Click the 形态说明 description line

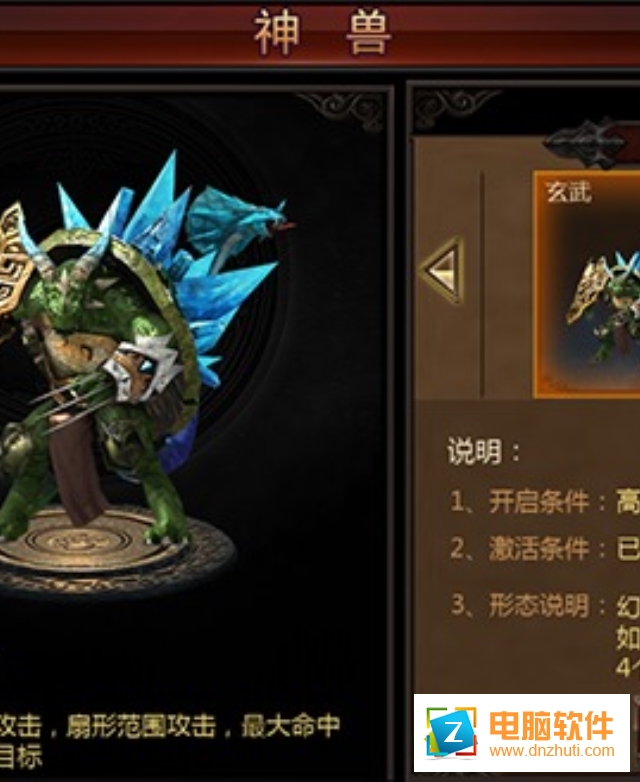coord(545,605)
